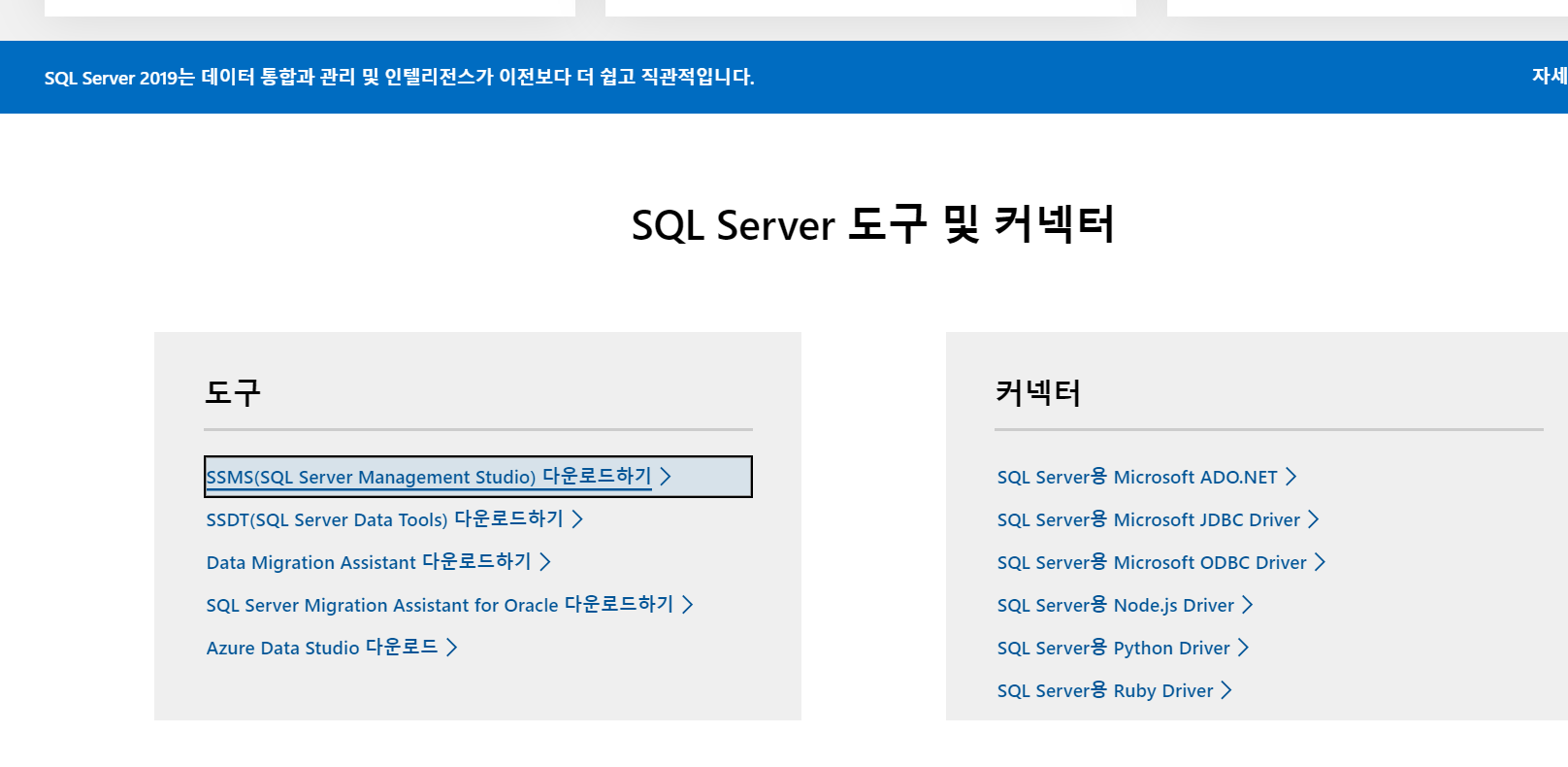This screenshot has width=1568, height=767.
Task: Open Data Migration Assistant 다운로드하기 link
Action: (x=378, y=562)
